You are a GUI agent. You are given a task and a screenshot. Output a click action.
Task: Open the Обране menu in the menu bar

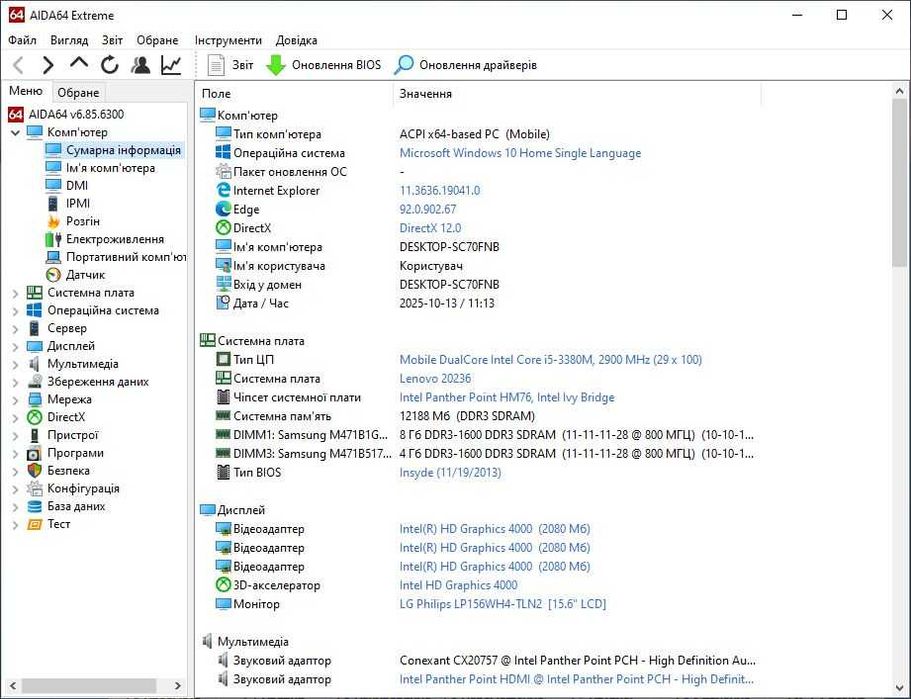[x=157, y=40]
